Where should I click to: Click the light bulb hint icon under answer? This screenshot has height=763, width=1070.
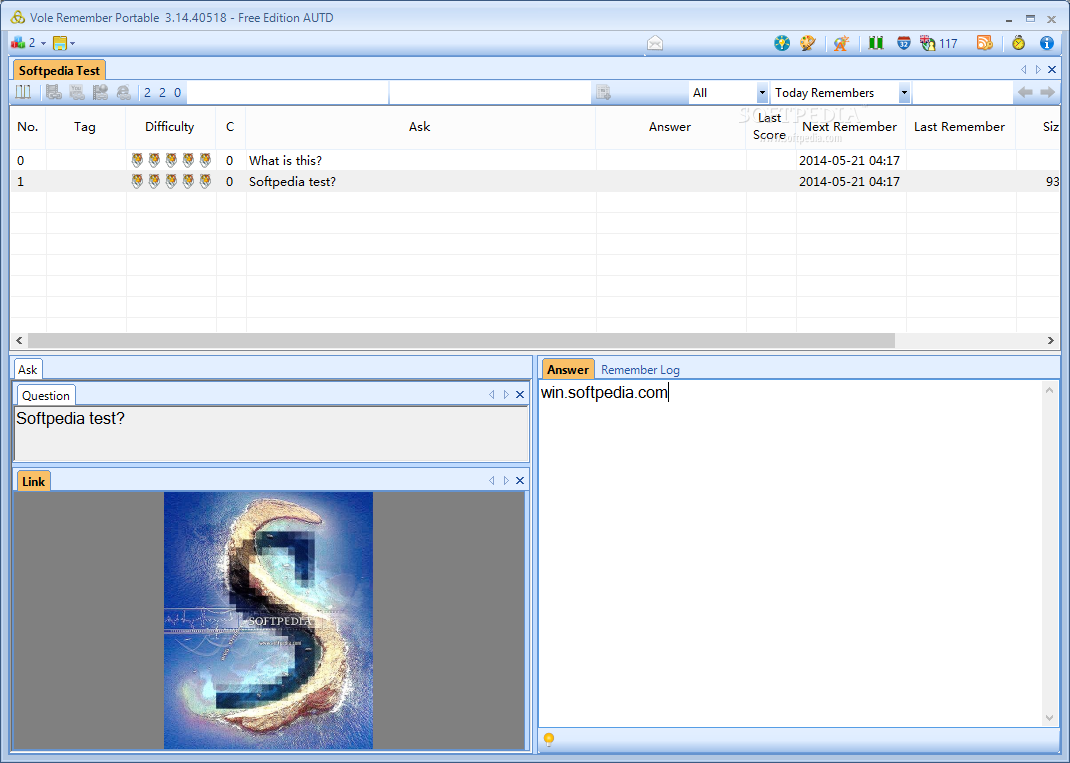[549, 739]
